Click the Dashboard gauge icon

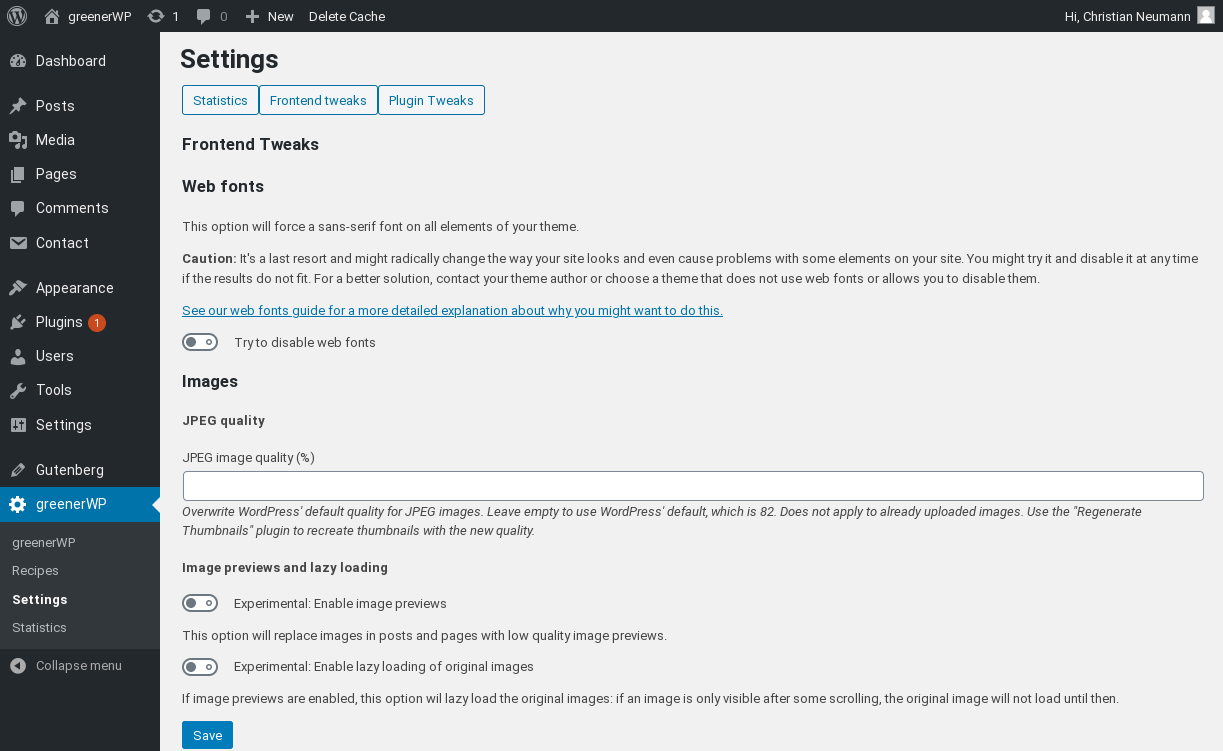18,61
